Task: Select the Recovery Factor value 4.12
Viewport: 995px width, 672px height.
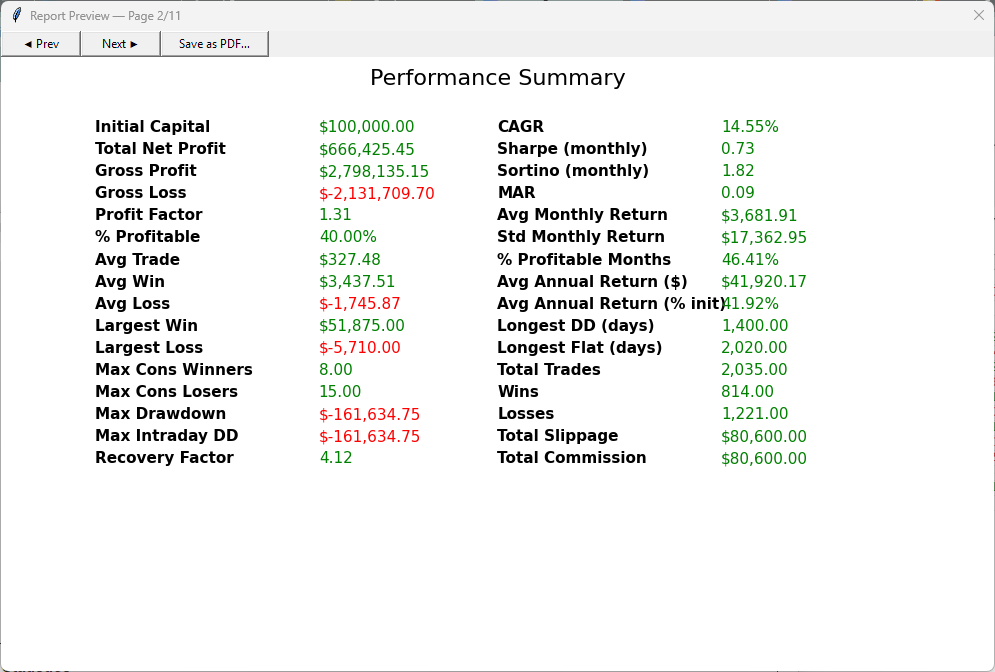Action: [x=336, y=458]
